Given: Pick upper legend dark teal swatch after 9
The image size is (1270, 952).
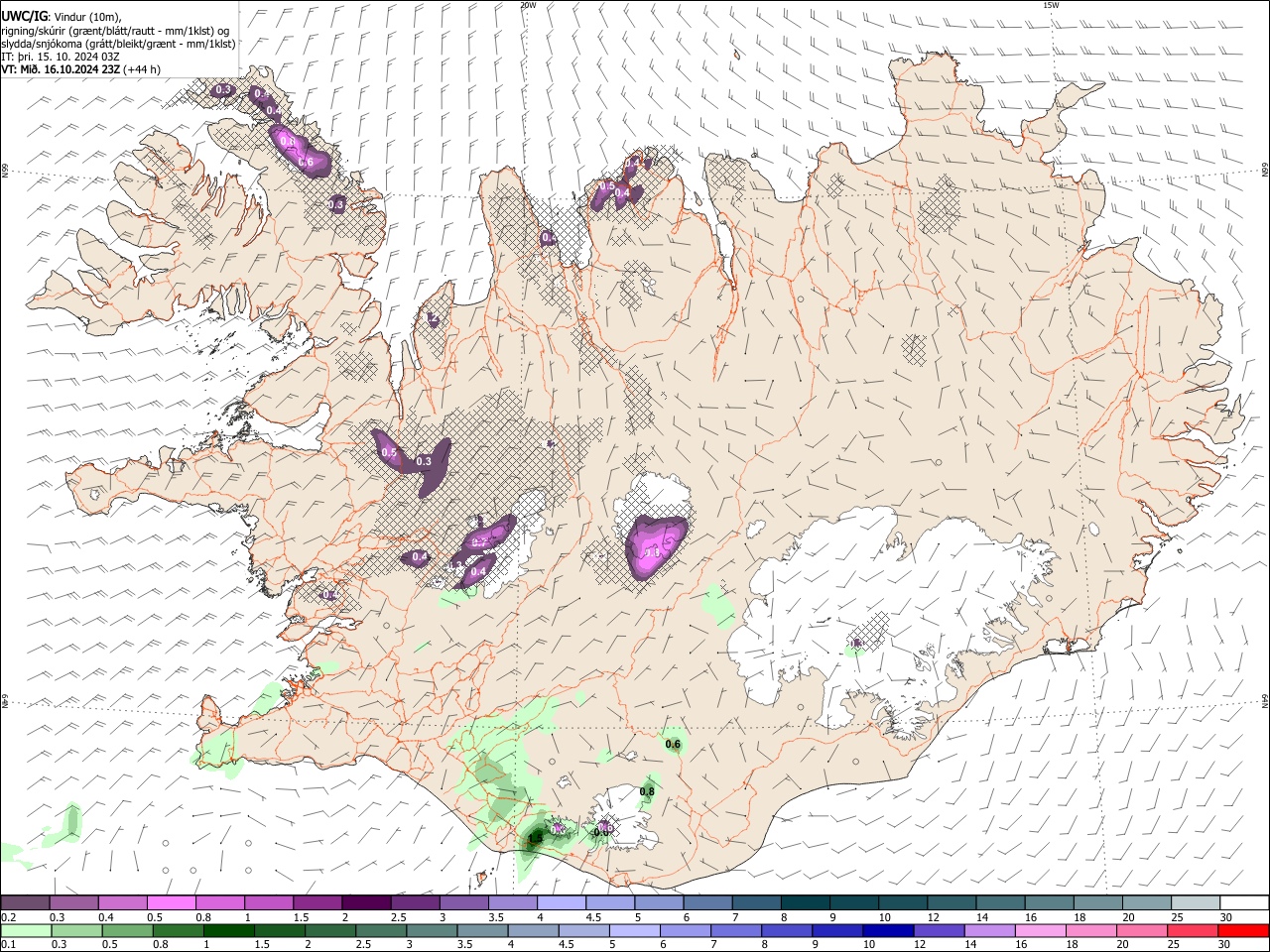Looking at the screenshot, I should (852, 903).
